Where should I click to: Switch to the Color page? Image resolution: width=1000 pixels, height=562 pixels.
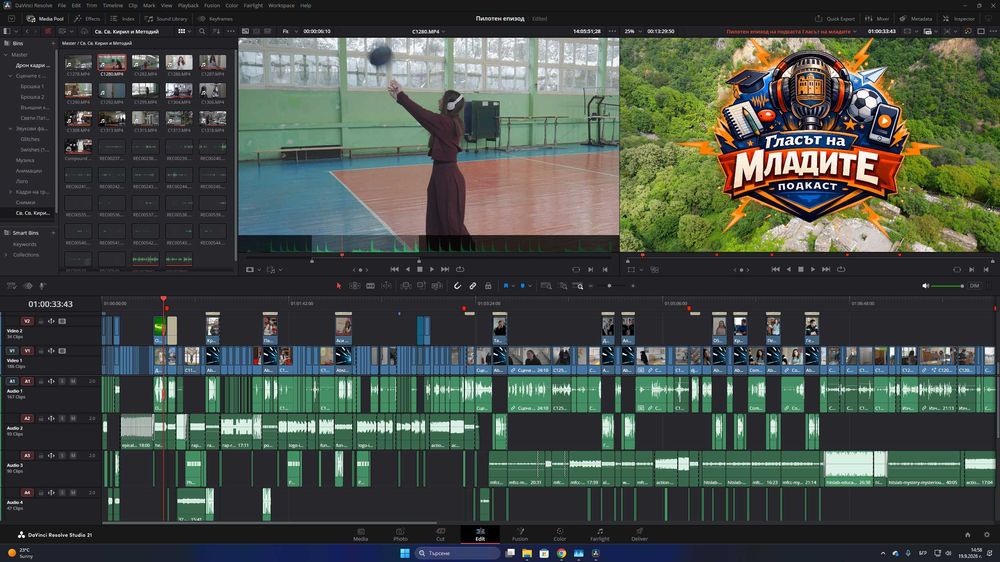(559, 535)
